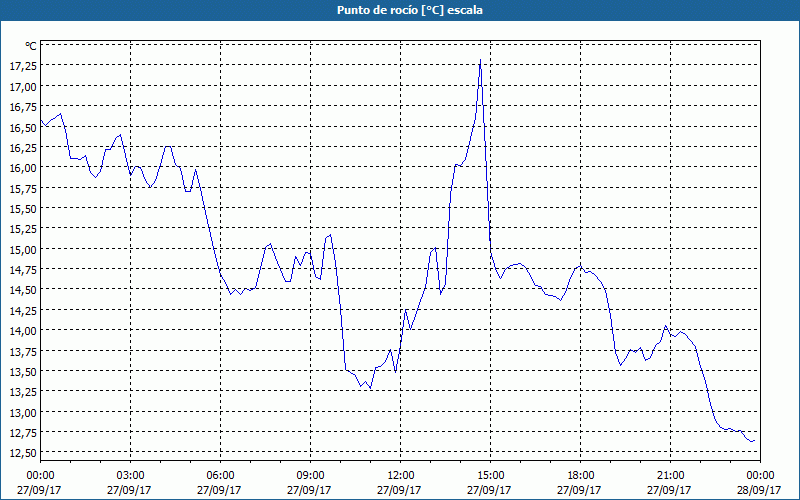This screenshot has height=500, width=800.
Task: Click the 18:00 time axis label
Action: pos(580,476)
